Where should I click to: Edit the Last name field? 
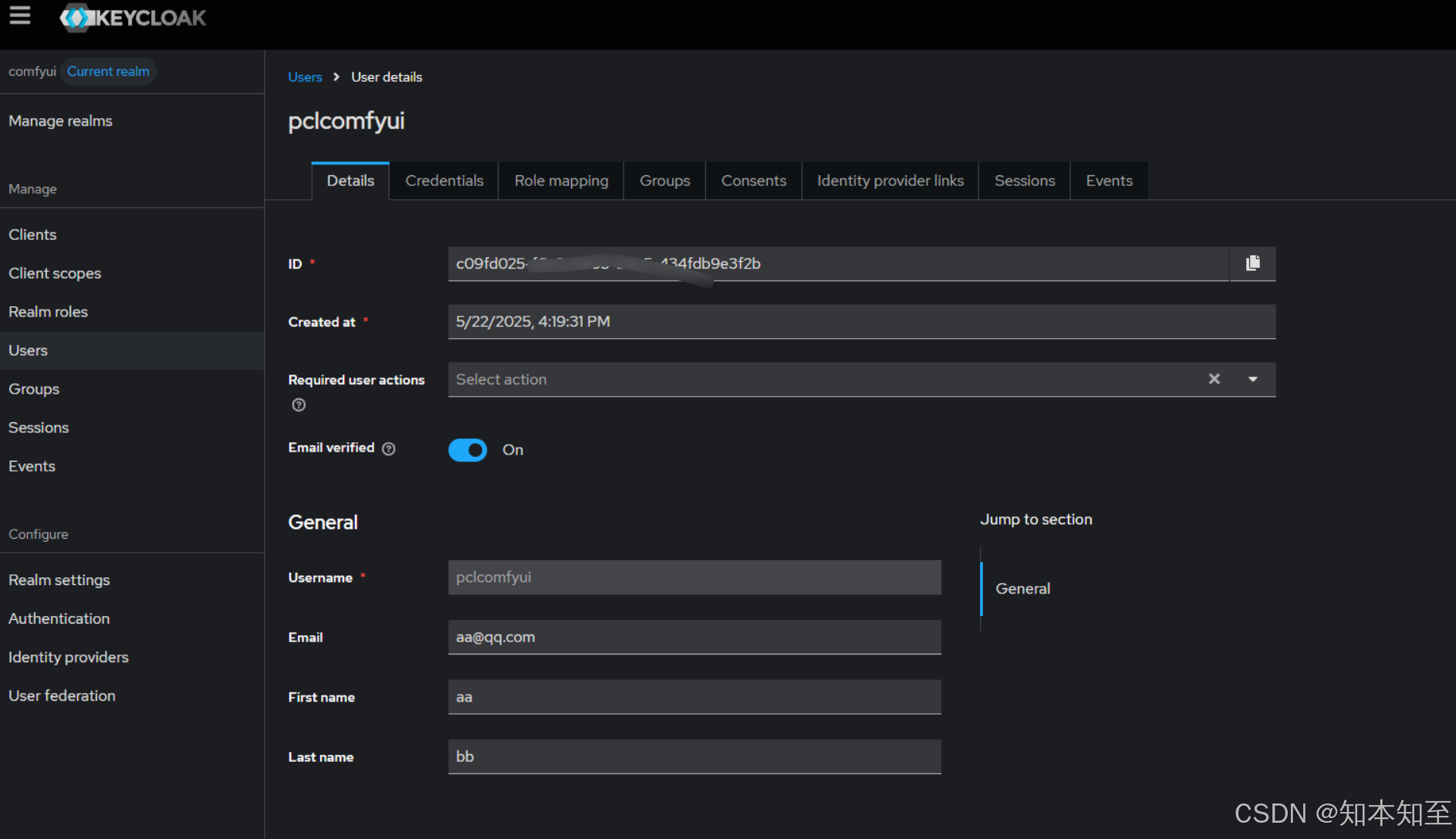(694, 756)
